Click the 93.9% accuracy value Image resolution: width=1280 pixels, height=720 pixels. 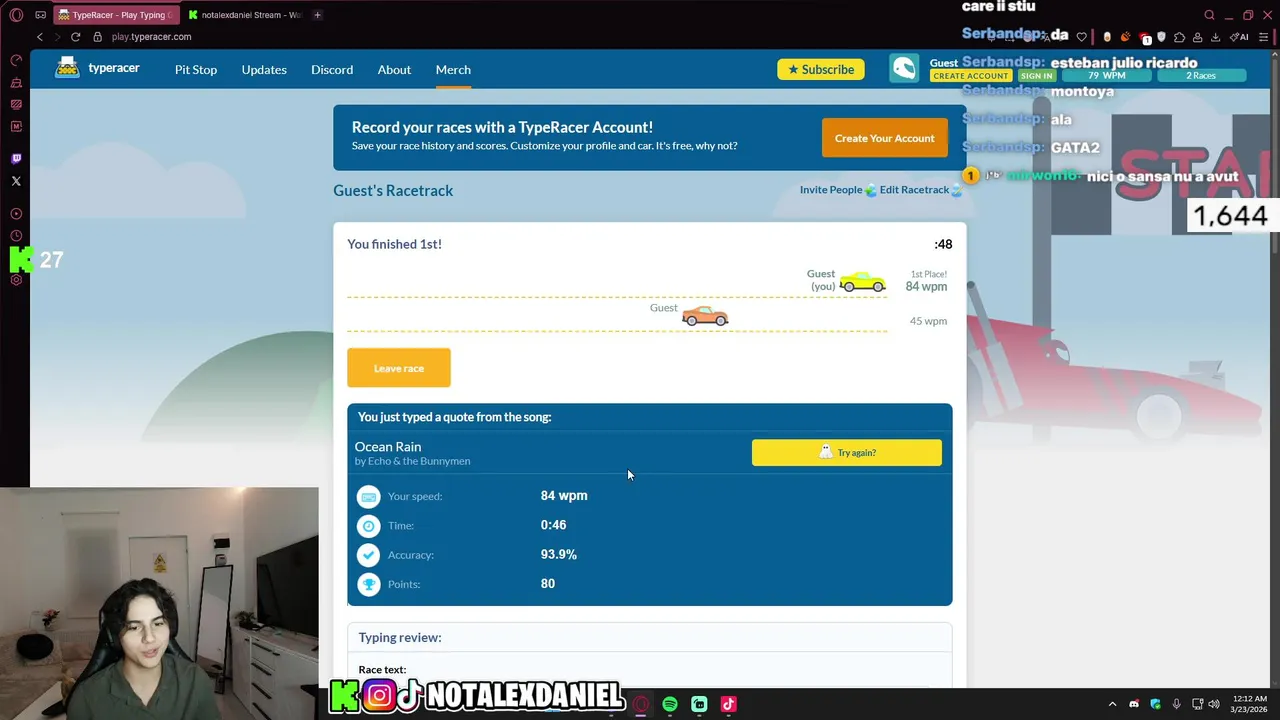coord(559,555)
